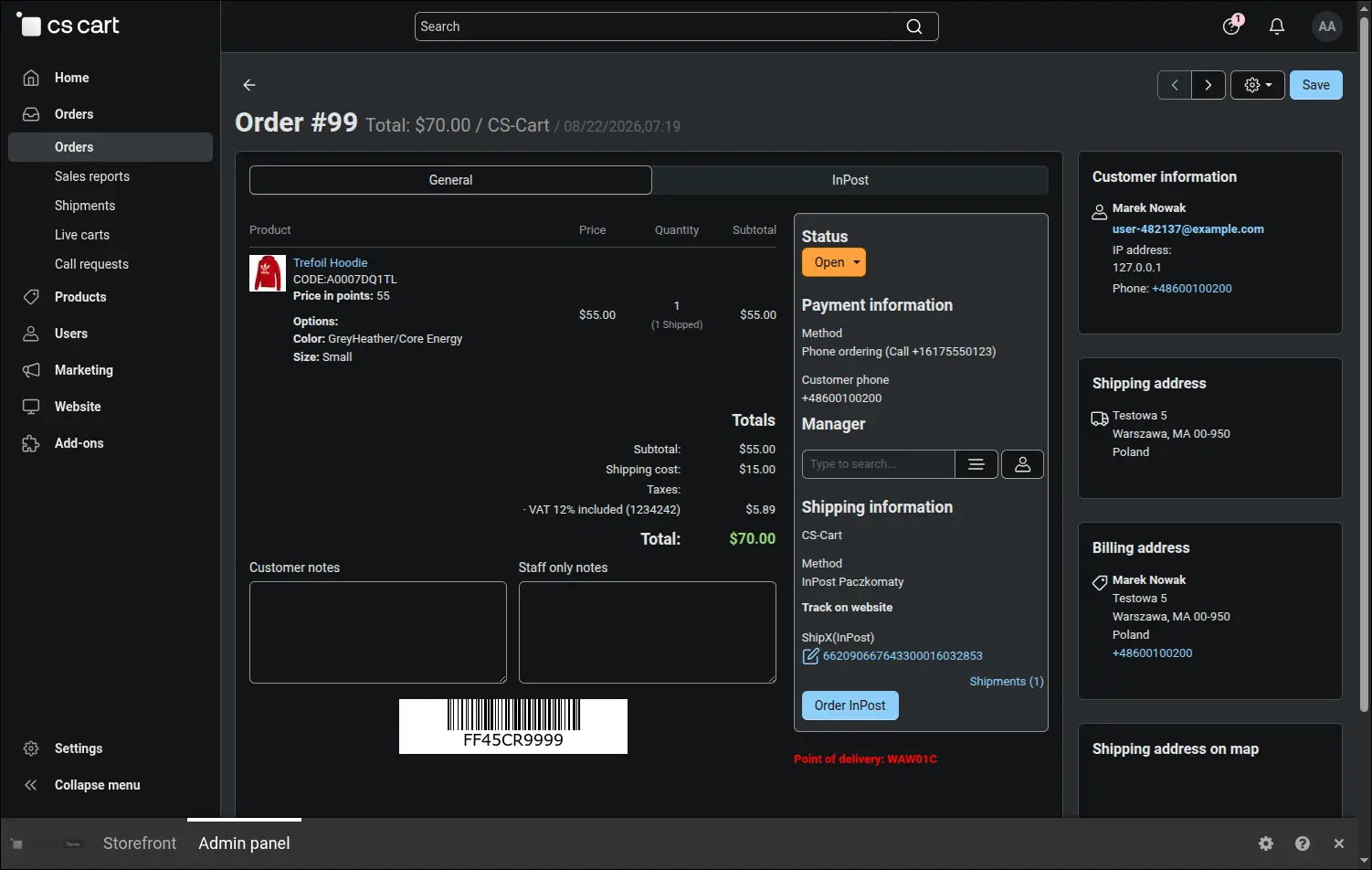
Task: Open the Open status dropdown
Action: 834,262
